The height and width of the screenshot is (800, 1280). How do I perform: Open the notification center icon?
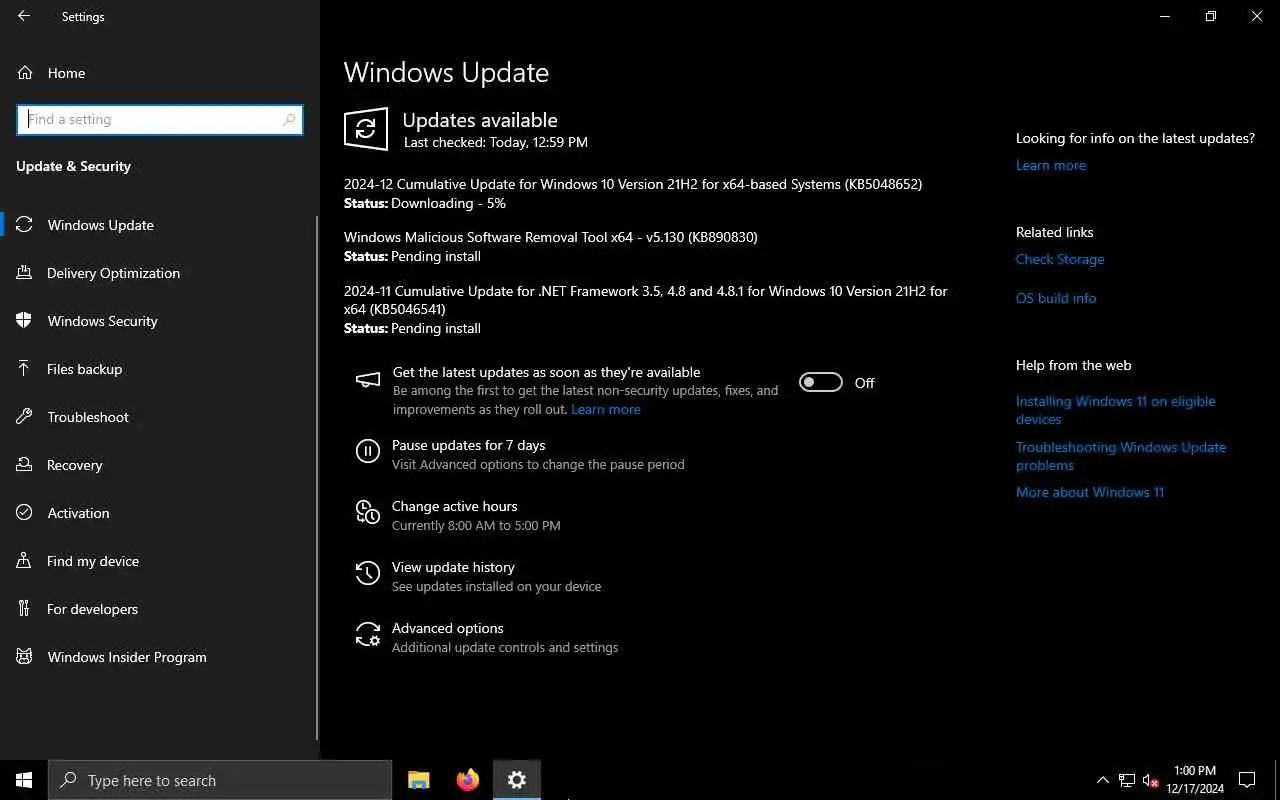1247,780
